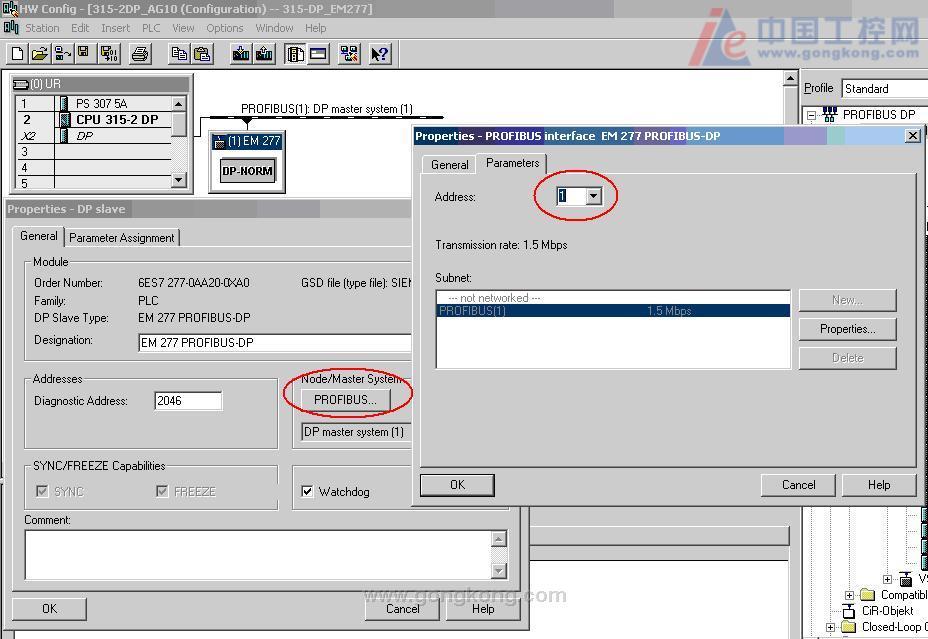928x639 pixels.
Task: Select PROFIBUS(1) subnet in the list
Action: click(x=613, y=311)
